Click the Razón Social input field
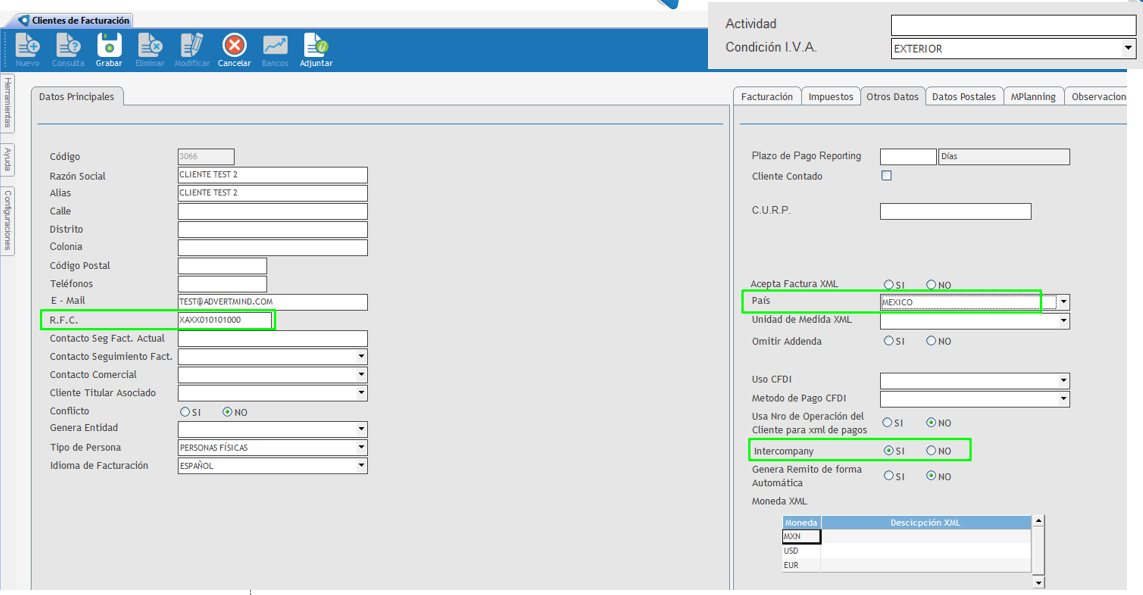The height and width of the screenshot is (595, 1143). [x=273, y=175]
